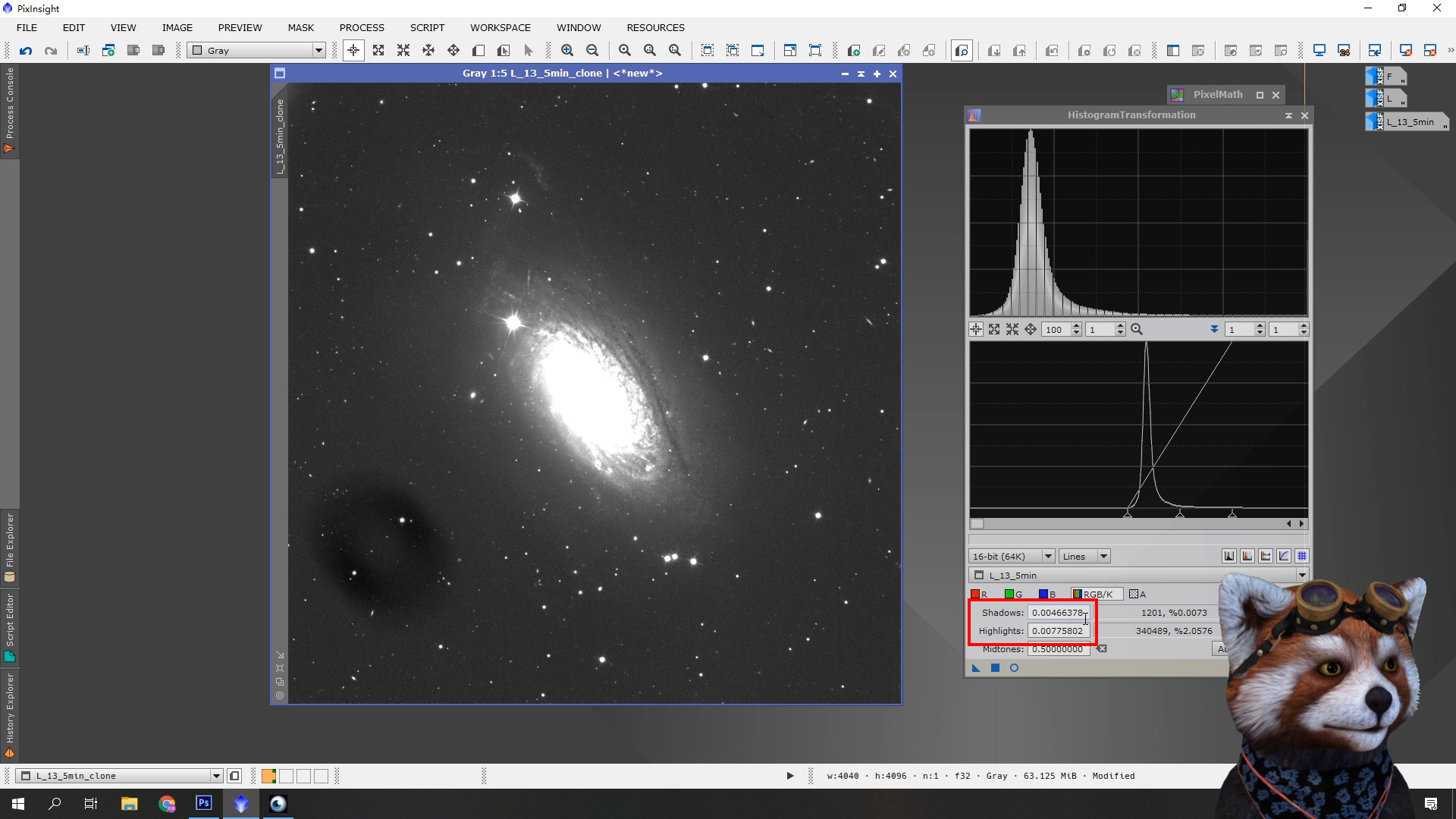Select the RGB/K combined channel button

click(x=1096, y=595)
